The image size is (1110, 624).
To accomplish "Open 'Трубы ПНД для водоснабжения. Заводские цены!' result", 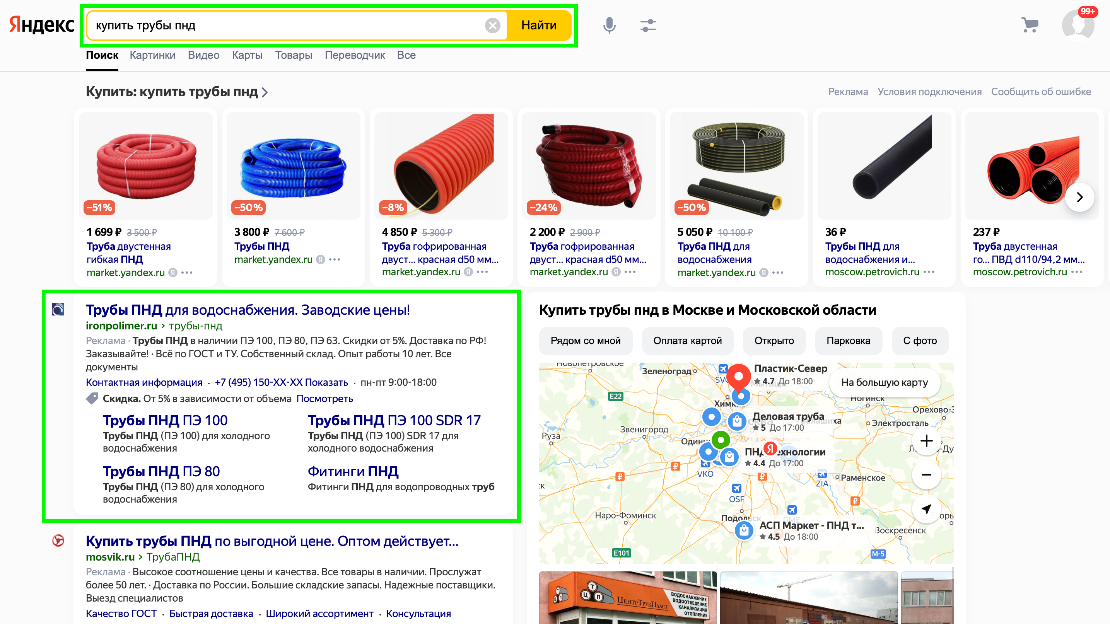I will (x=248, y=310).
